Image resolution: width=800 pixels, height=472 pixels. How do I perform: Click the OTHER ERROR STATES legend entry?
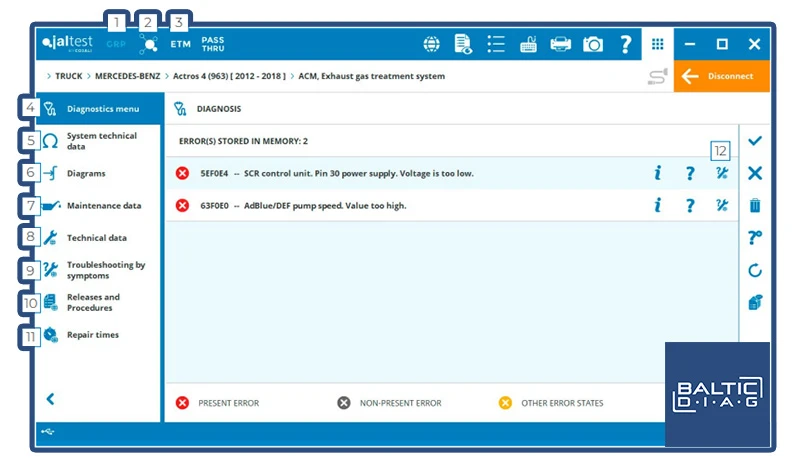click(x=551, y=403)
